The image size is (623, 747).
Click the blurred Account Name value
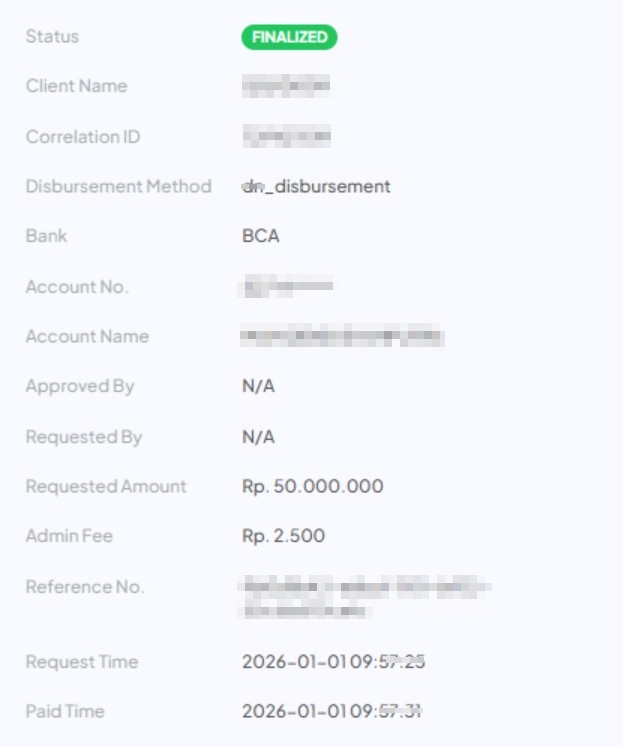342,337
